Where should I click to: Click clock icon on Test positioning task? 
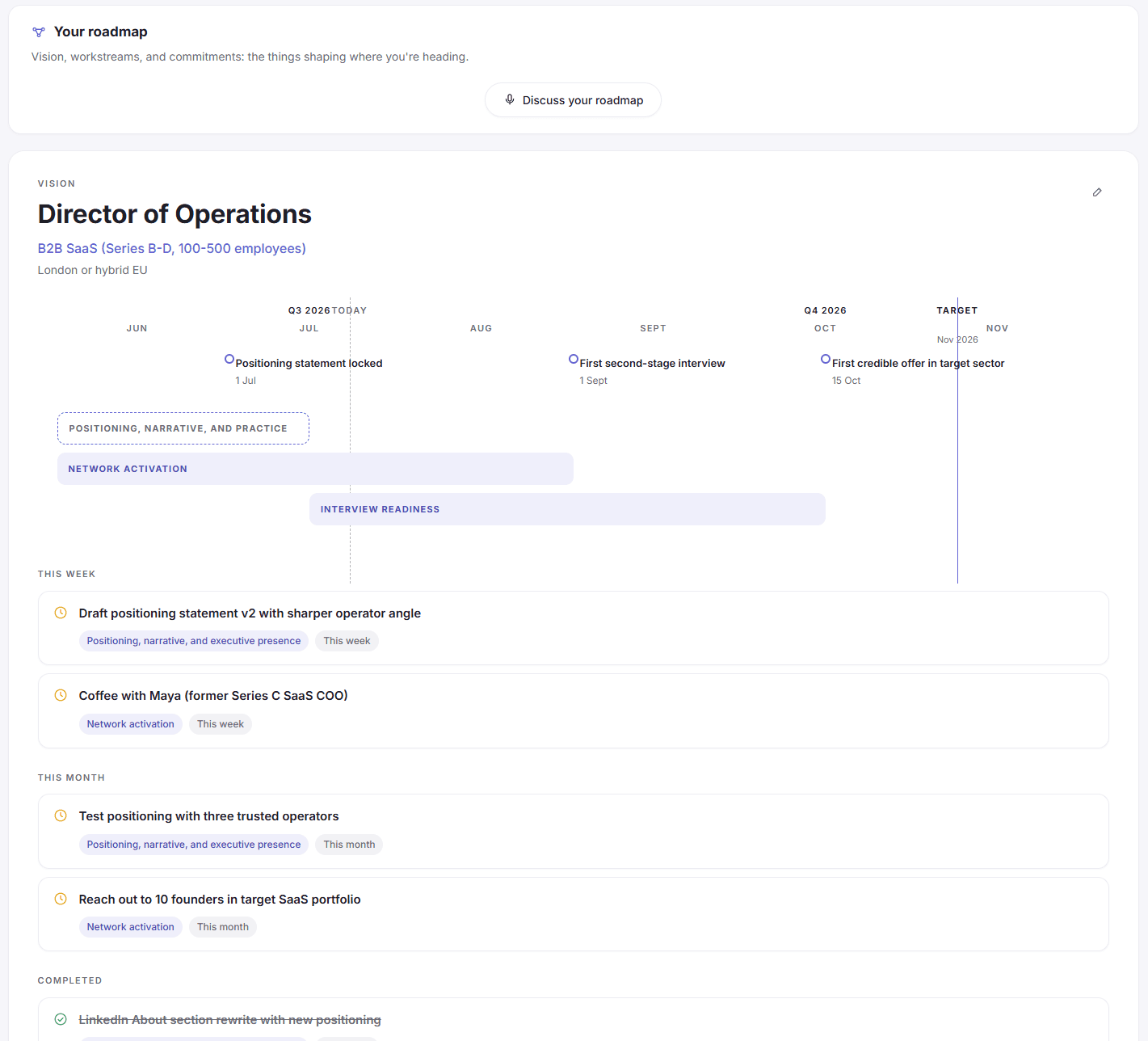coord(61,816)
